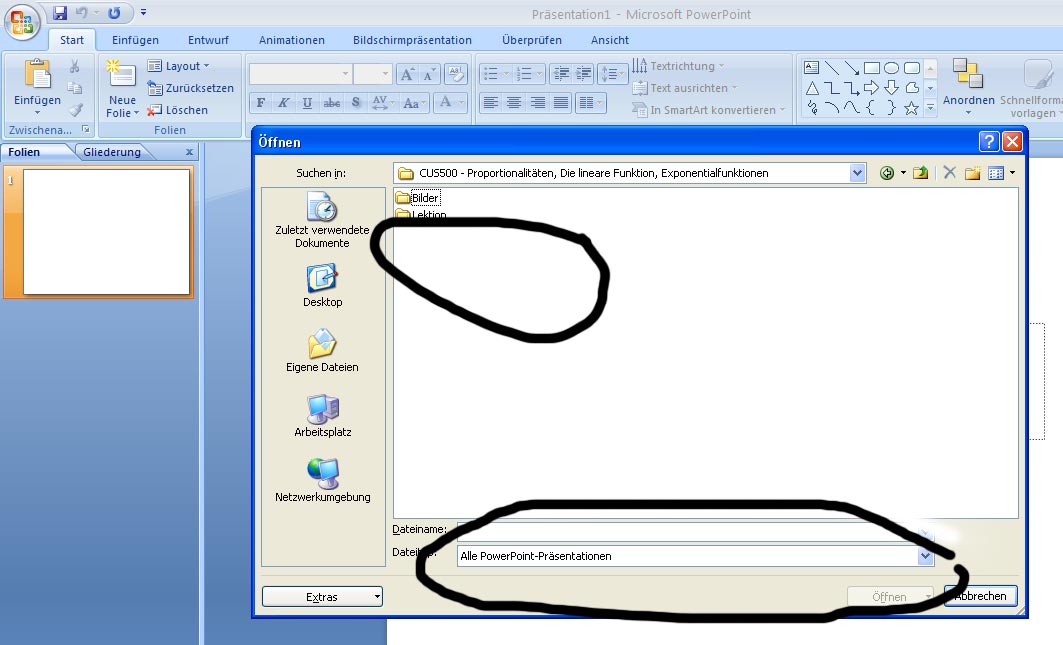Open the Überprüfen ribbon tab
The image size is (1063, 645).
(x=532, y=40)
